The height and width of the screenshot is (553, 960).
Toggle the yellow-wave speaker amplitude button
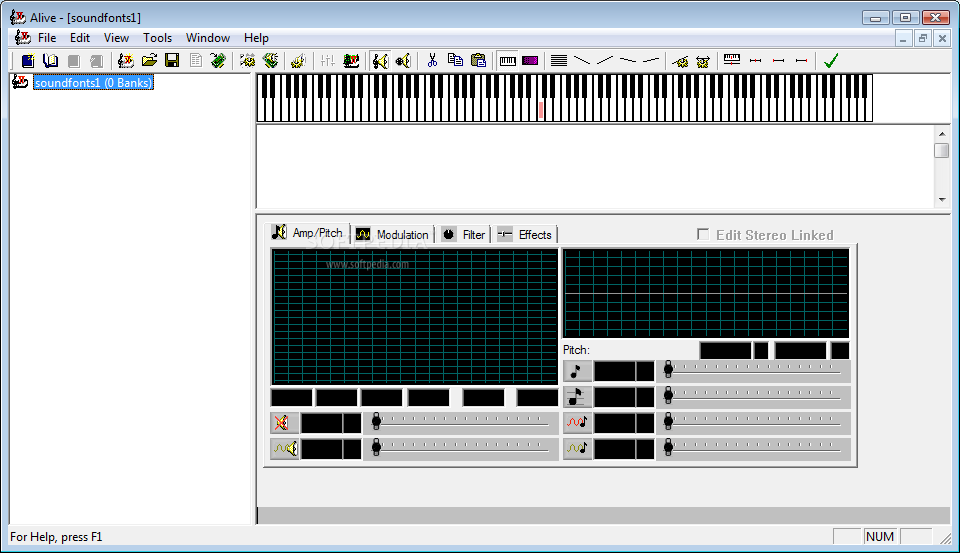coord(284,448)
